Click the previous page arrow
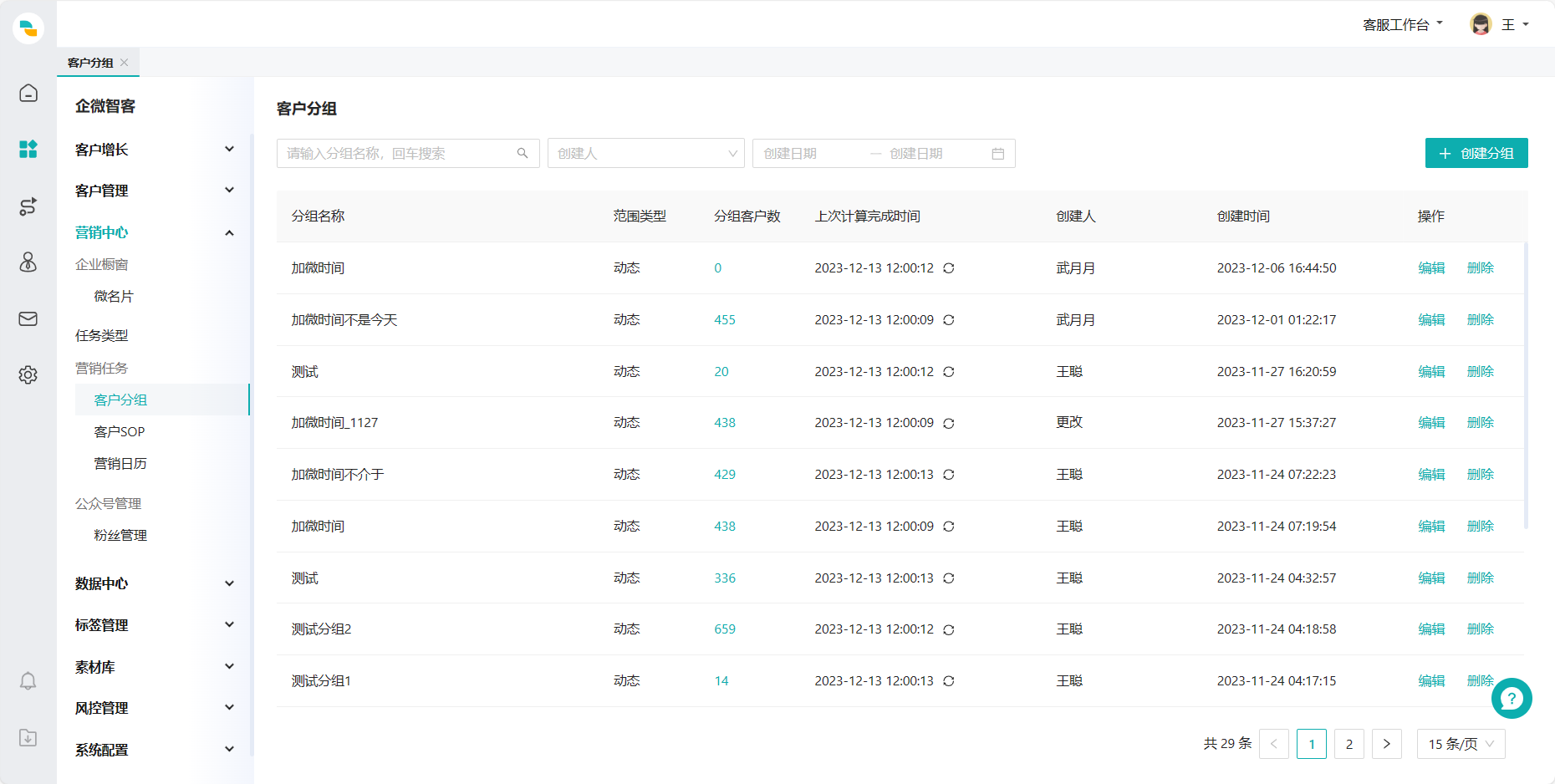1555x784 pixels. 1274,744
